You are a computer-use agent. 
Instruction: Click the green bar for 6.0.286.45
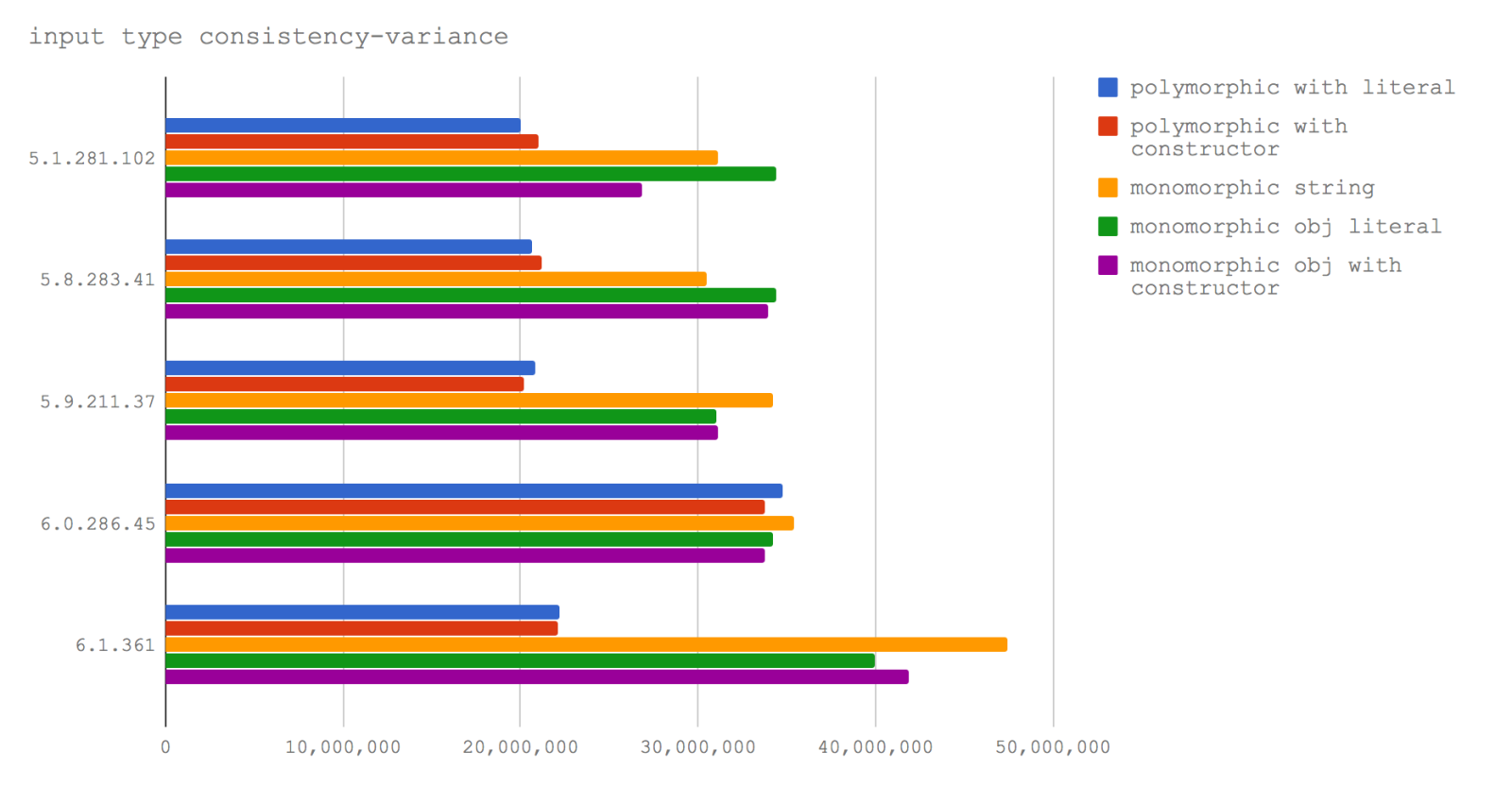pos(470,539)
